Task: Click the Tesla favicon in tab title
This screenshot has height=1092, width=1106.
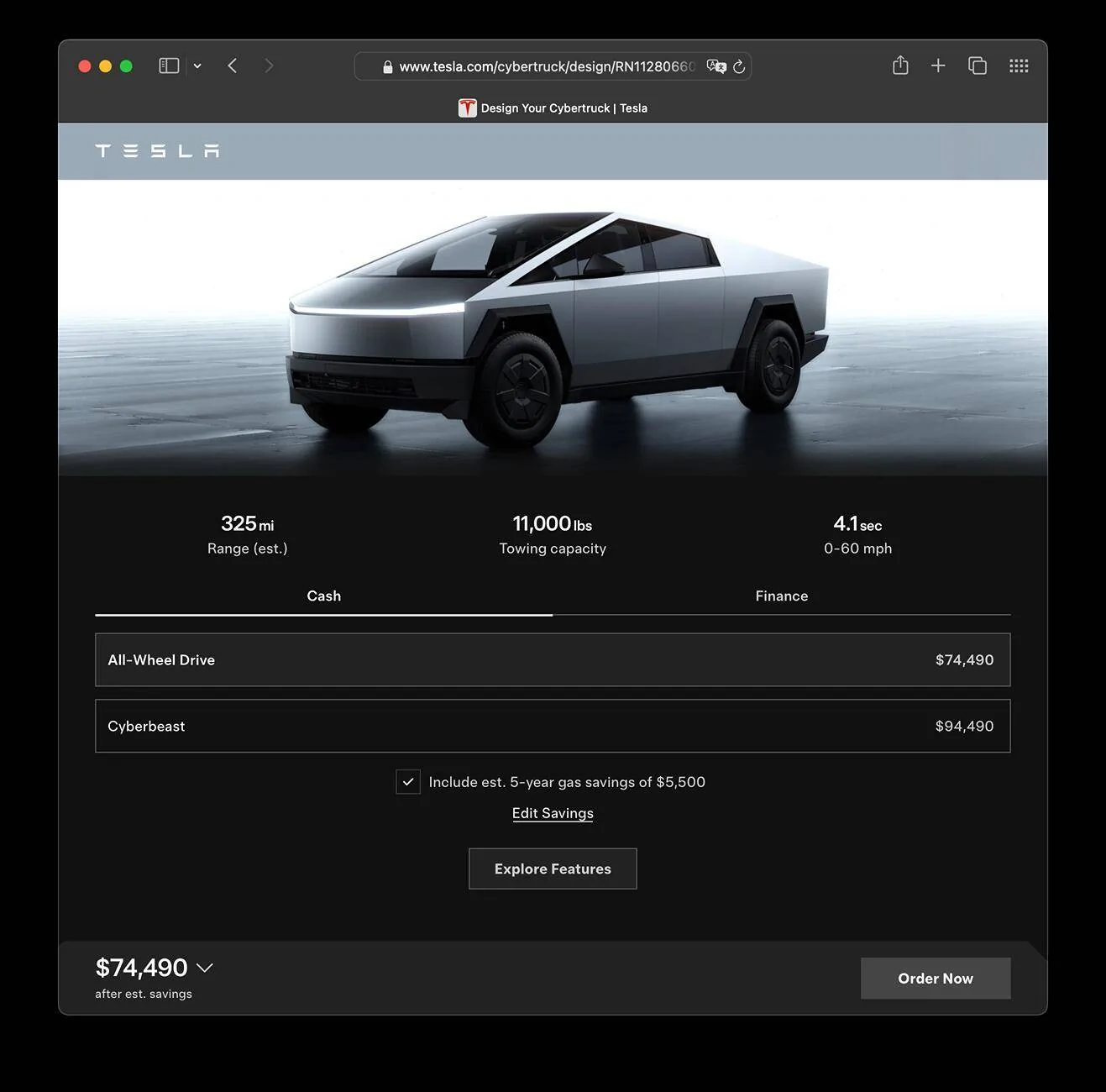Action: point(467,108)
